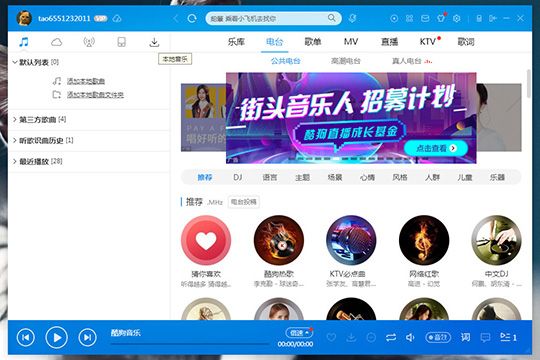
Task: Select the 风格 category filter
Action: [400, 177]
